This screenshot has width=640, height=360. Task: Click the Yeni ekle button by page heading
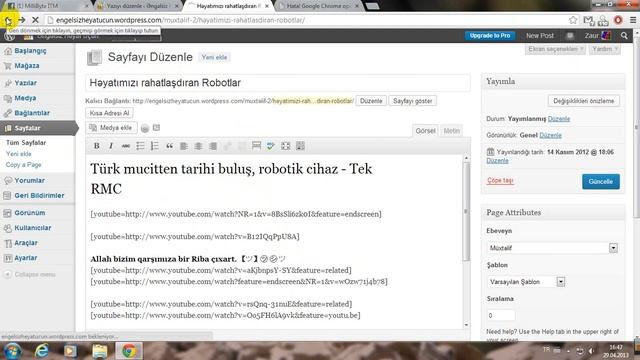[214, 57]
